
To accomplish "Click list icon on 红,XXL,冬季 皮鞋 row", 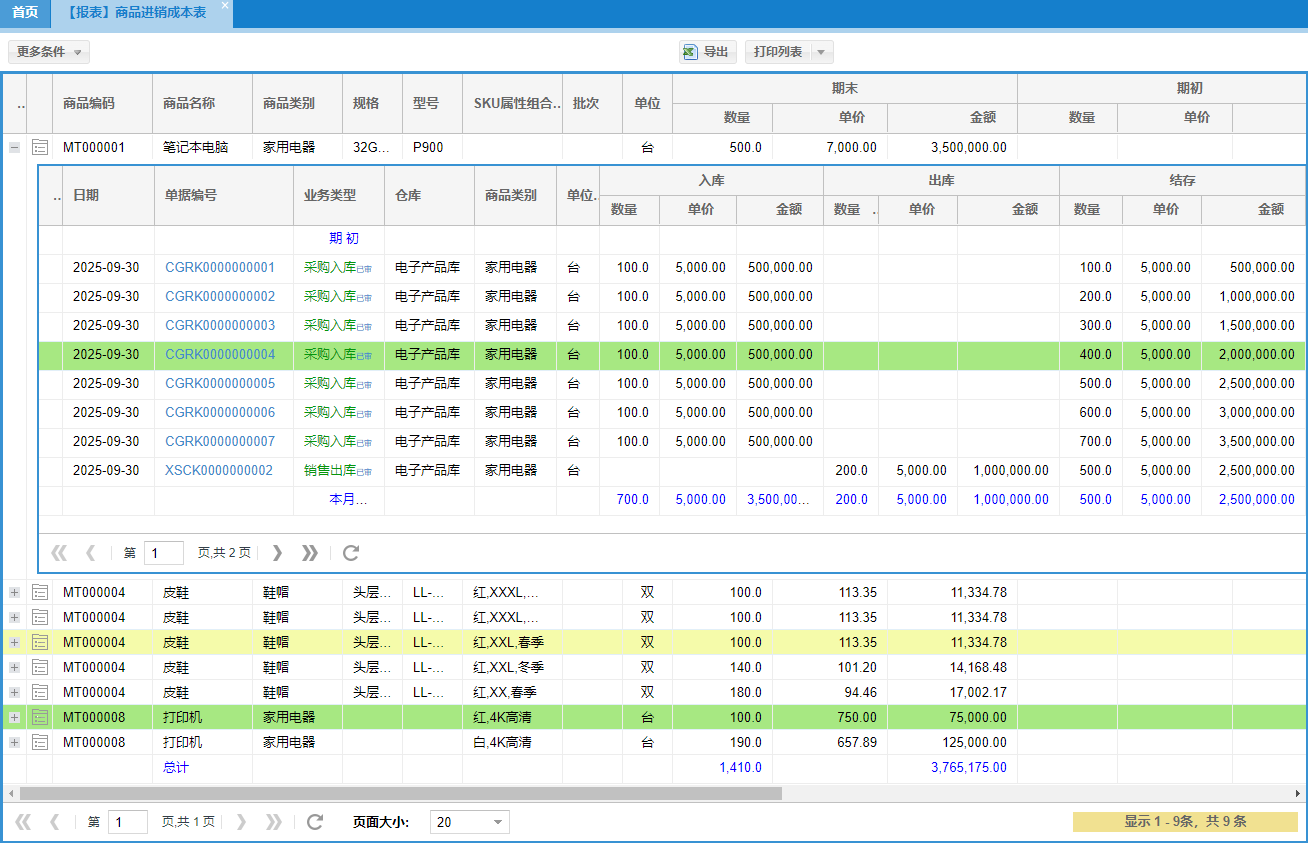I will pos(40,667).
